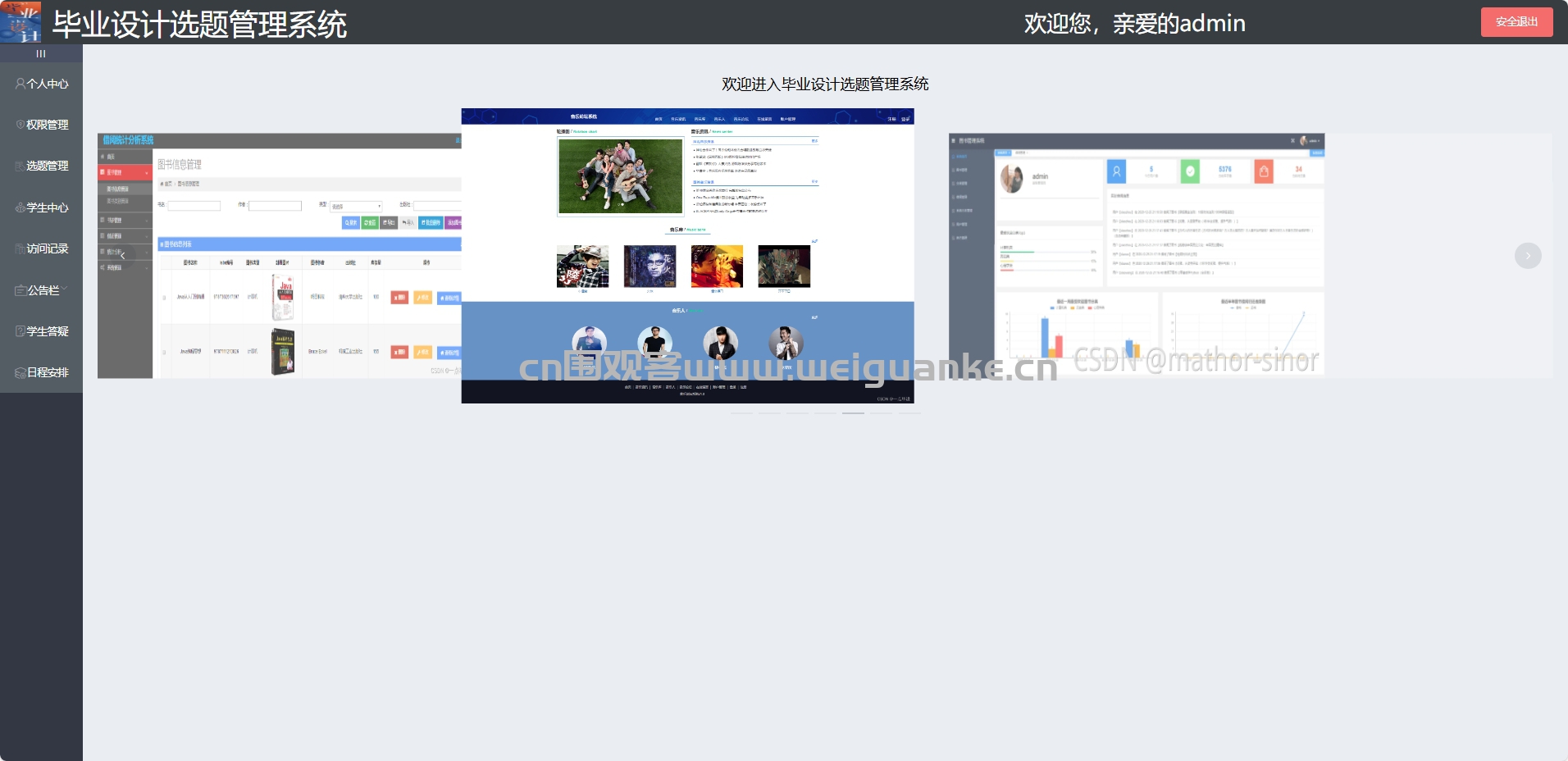Click the 安全退出 logout button
The height and width of the screenshot is (761, 1568).
point(1516,22)
